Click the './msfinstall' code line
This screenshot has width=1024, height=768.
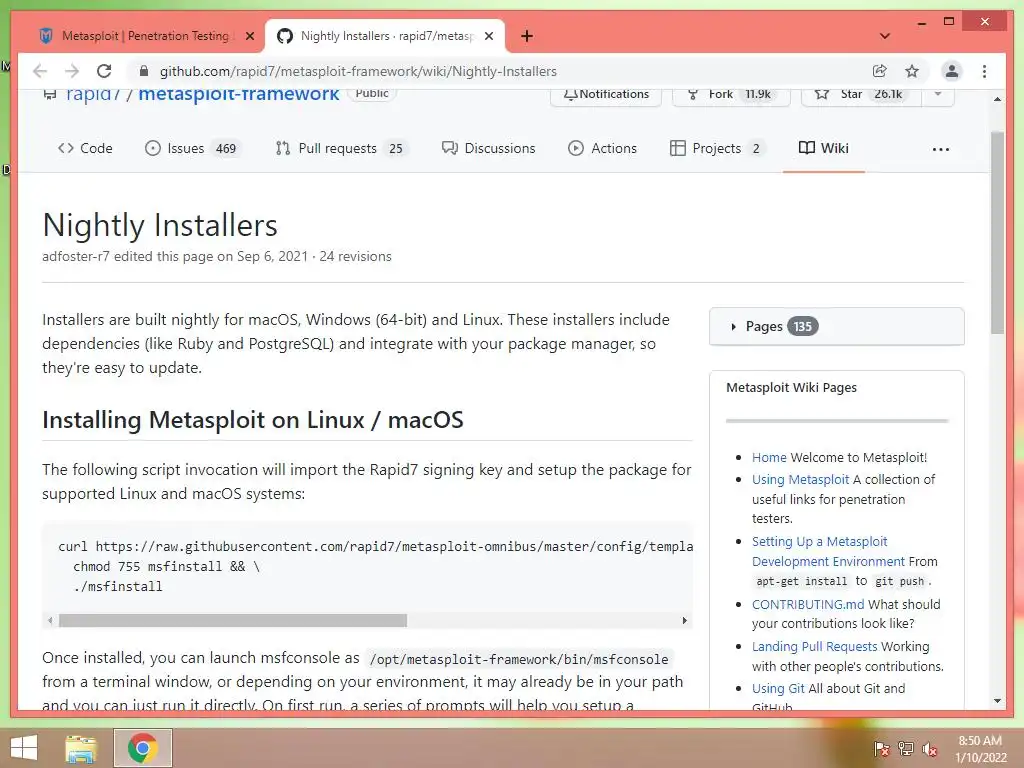(x=118, y=586)
